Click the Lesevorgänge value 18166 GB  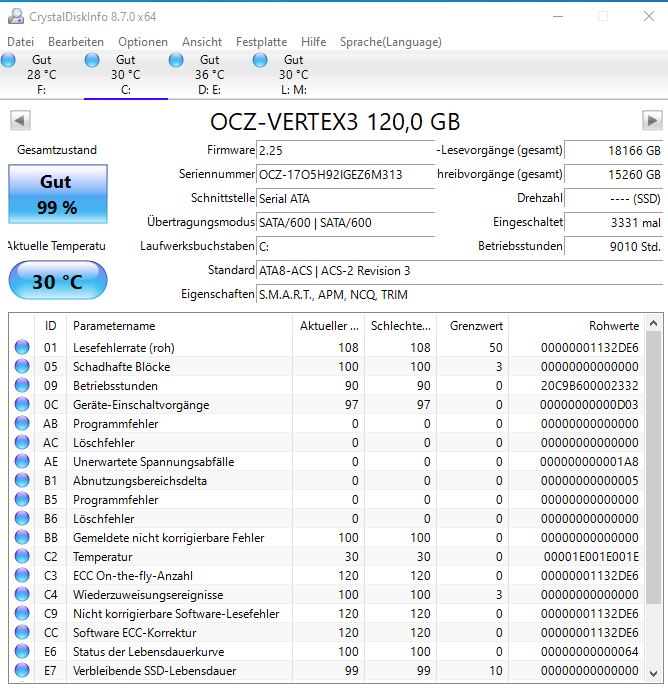click(x=613, y=150)
